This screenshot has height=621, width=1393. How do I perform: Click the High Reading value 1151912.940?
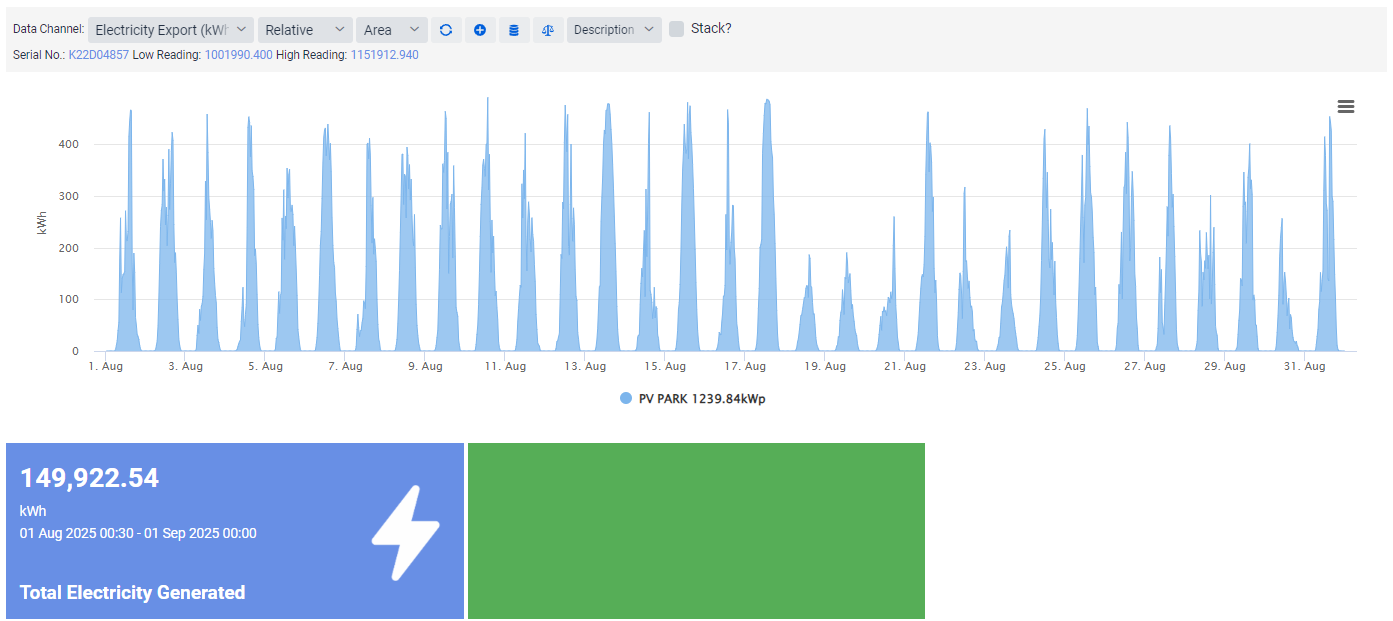point(384,55)
